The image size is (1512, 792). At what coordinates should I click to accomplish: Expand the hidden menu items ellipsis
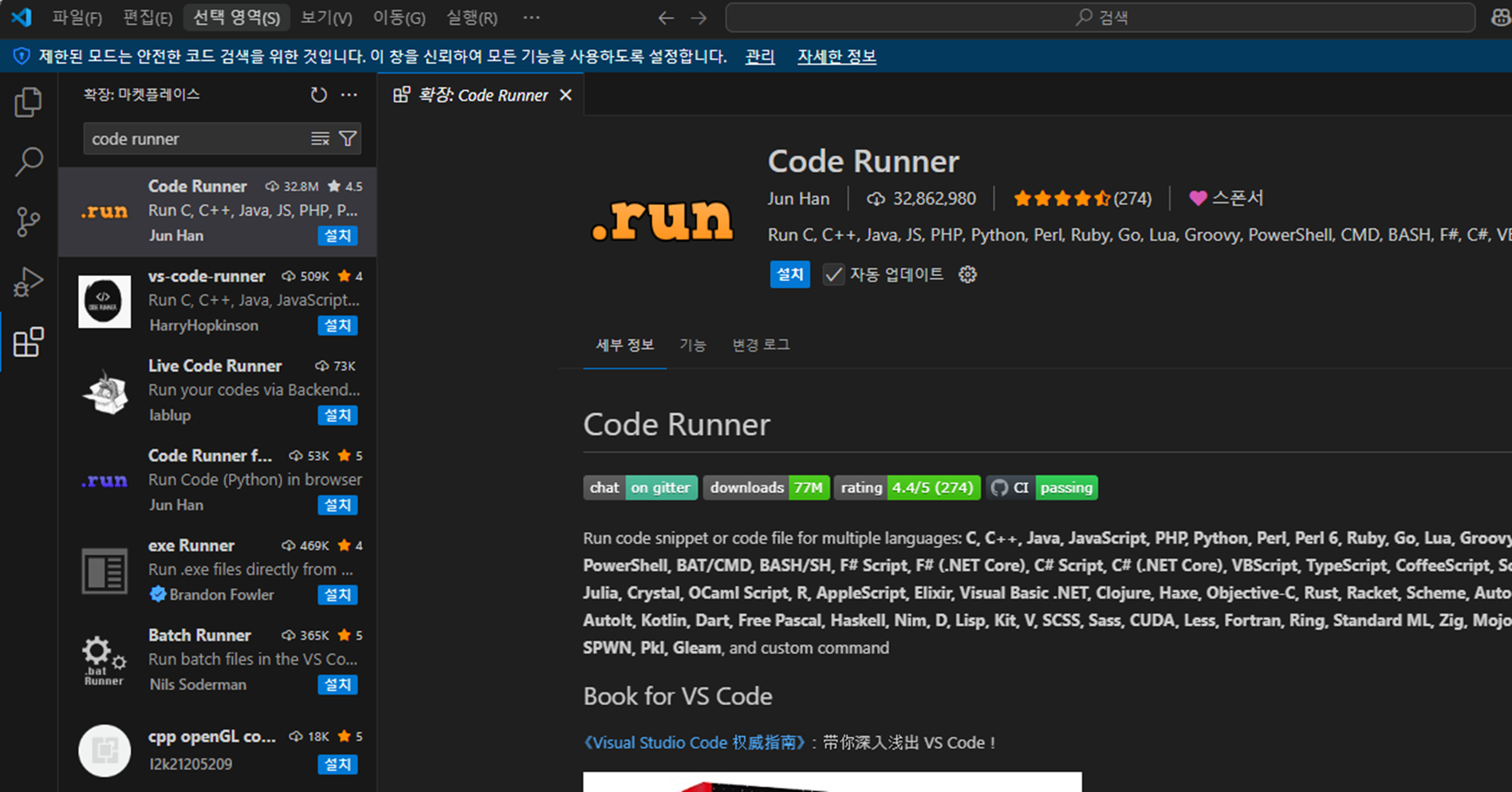click(x=532, y=18)
